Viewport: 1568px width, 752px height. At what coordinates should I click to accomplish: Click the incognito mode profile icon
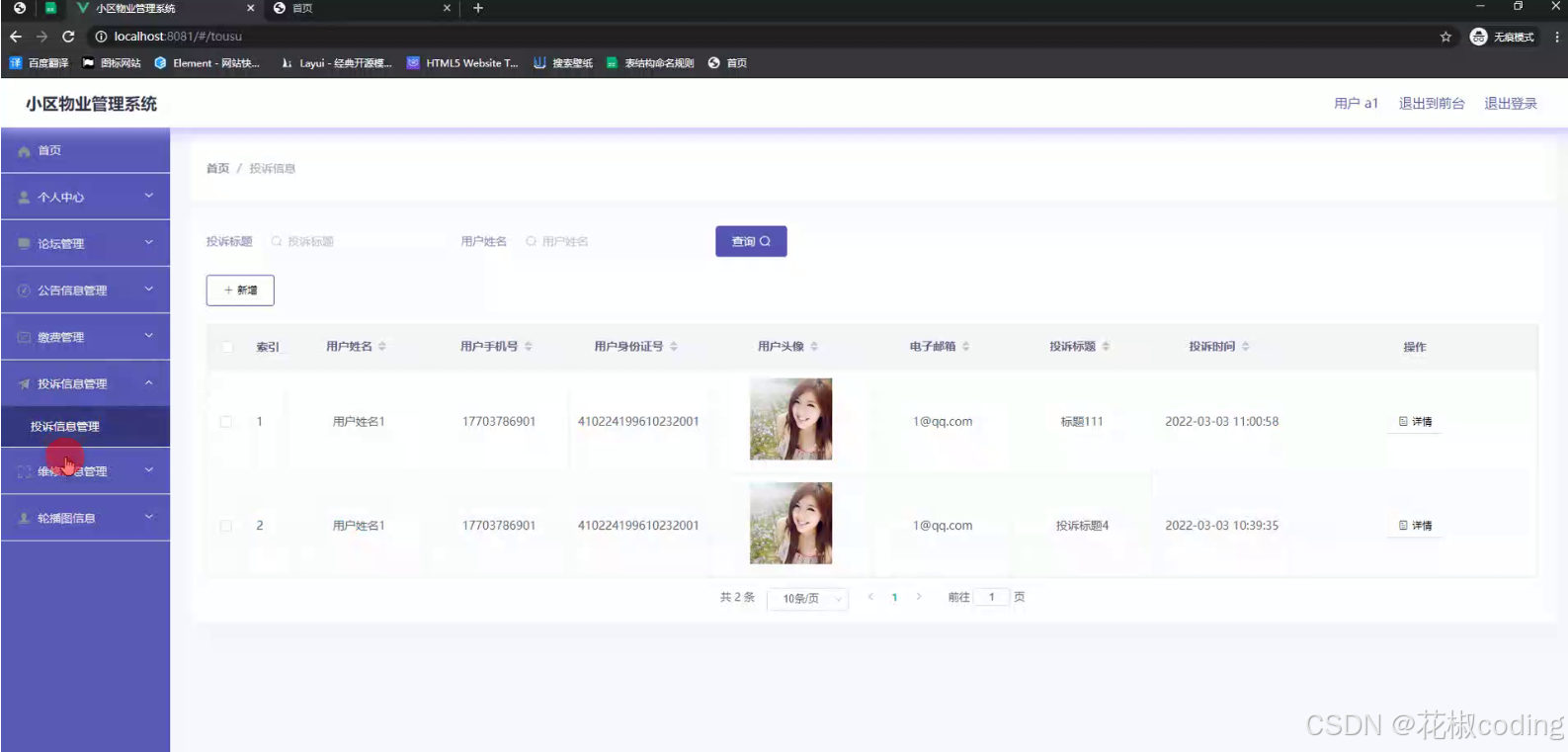coord(1478,37)
